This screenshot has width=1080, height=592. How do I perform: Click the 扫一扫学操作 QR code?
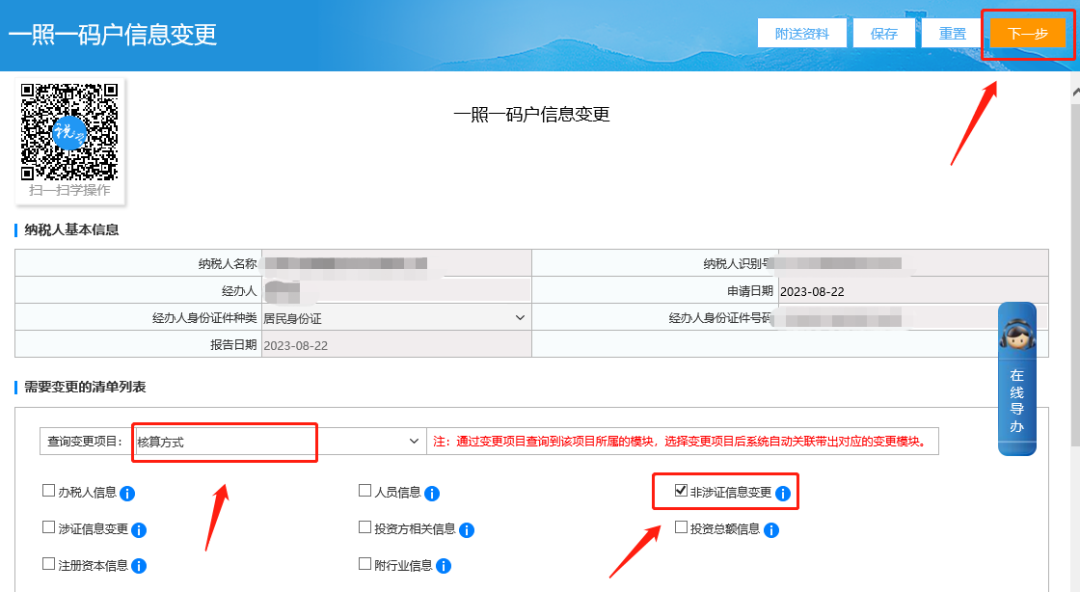pos(70,132)
